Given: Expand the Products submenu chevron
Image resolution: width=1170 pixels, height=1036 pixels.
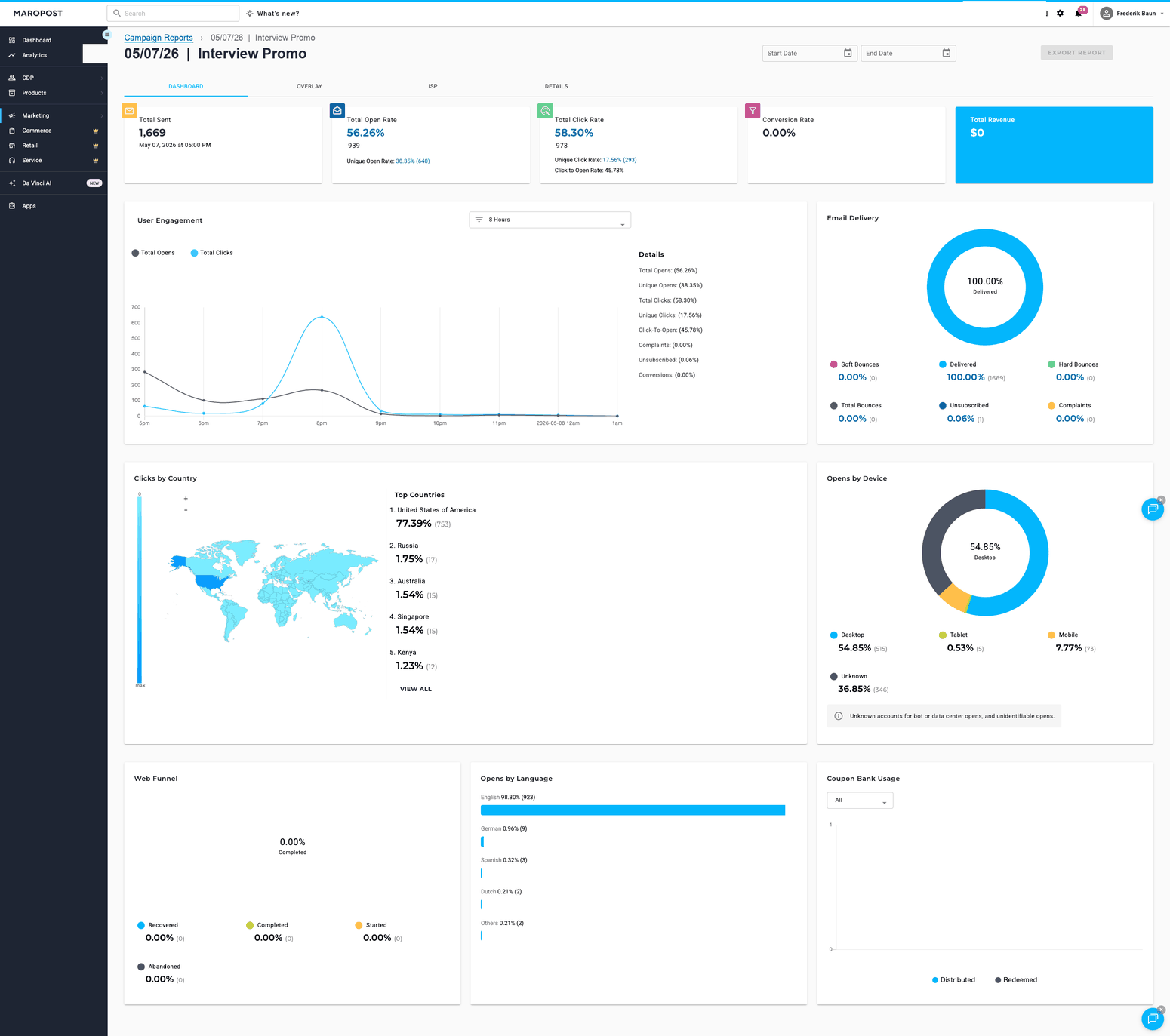Looking at the screenshot, I should click(102, 93).
